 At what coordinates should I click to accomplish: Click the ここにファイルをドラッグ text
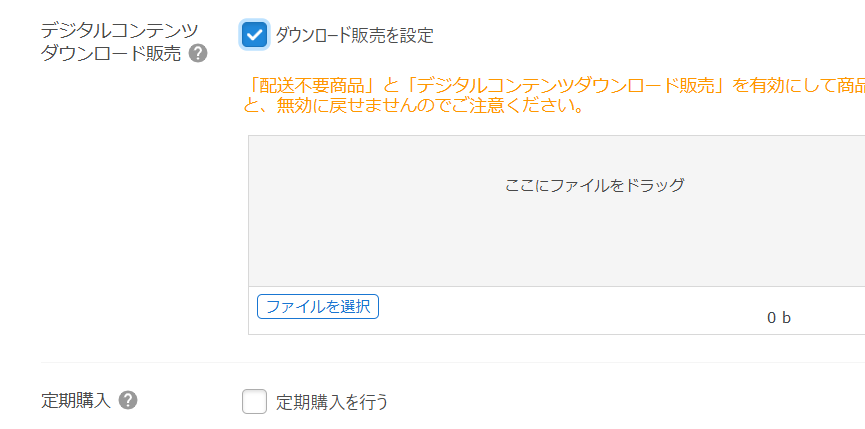pos(594,185)
